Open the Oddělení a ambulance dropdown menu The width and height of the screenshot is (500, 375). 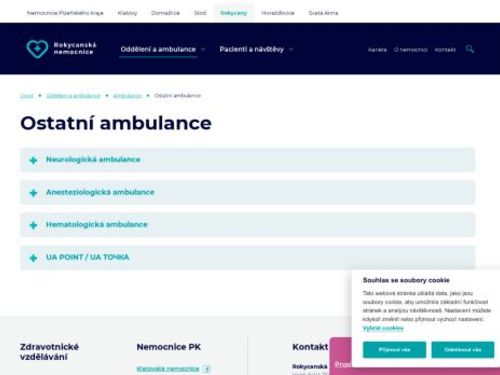pyautogui.click(x=162, y=49)
